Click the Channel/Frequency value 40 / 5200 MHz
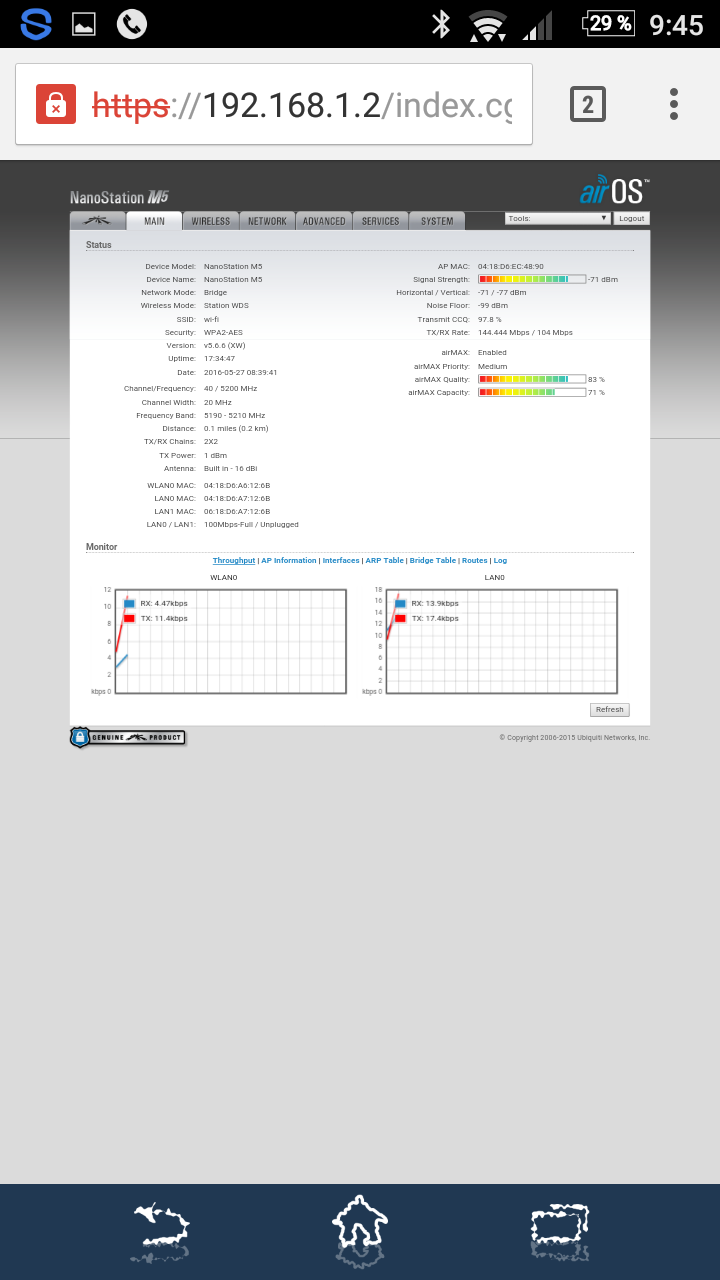Image resolution: width=720 pixels, height=1280 pixels. 231,388
